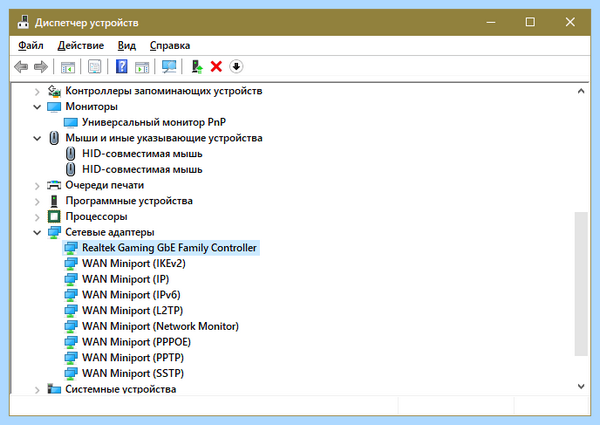Scan for hardware changes monitor icon
Image resolution: width=600 pixels, height=425 pixels.
tap(169, 67)
